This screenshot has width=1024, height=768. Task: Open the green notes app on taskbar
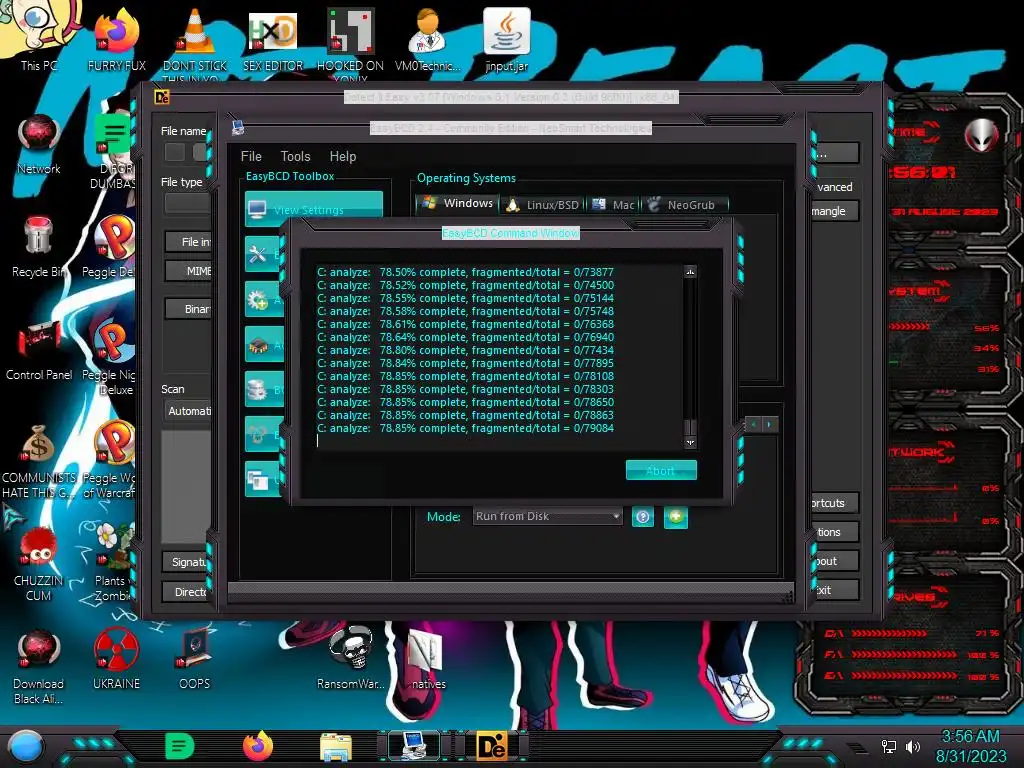point(180,746)
